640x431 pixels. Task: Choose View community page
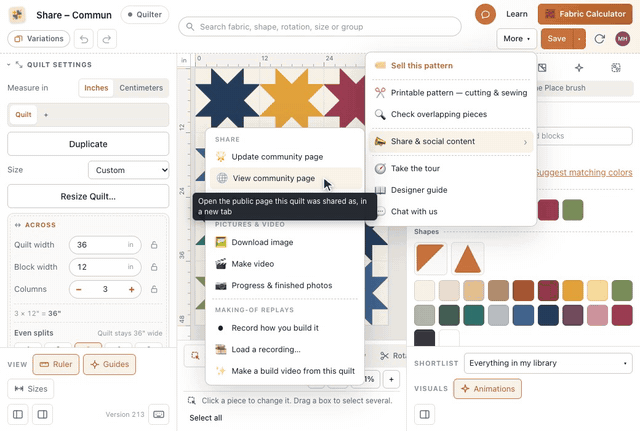point(286,178)
